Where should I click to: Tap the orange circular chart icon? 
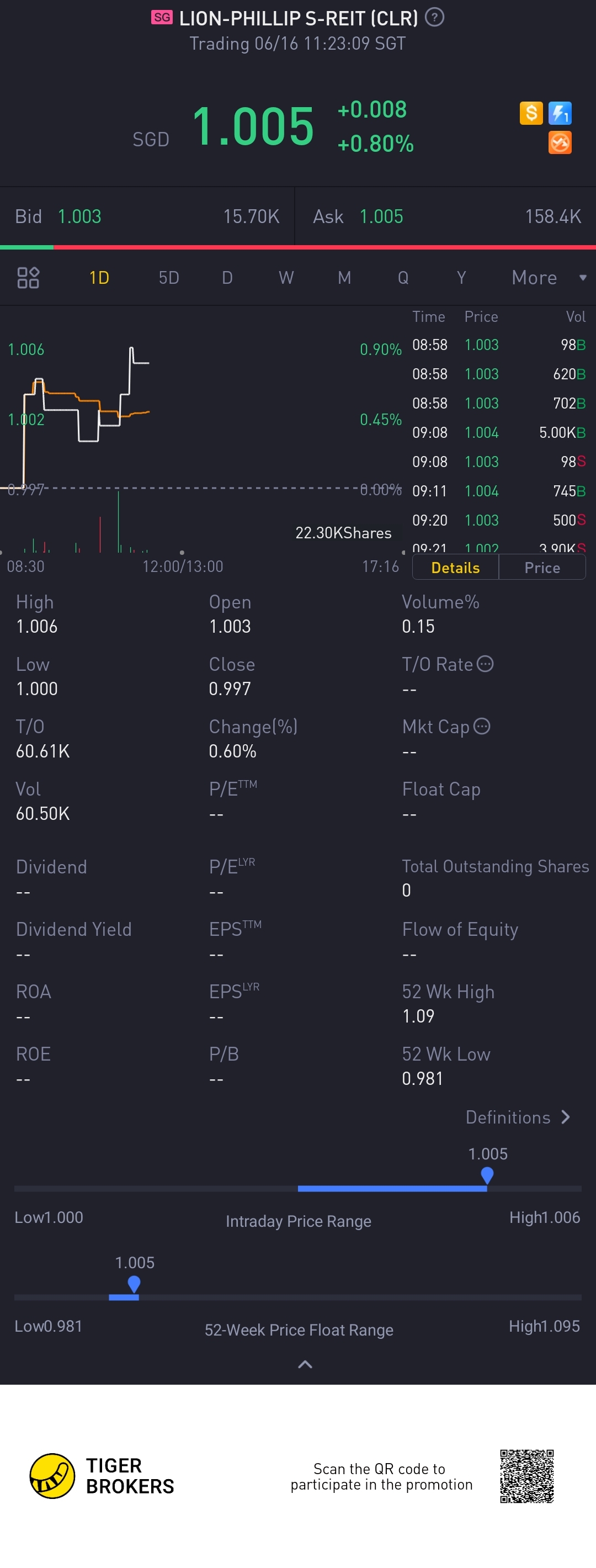(560, 143)
